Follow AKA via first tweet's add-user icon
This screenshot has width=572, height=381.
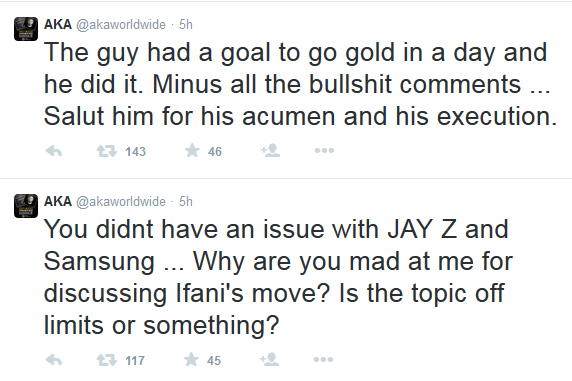click(x=270, y=150)
